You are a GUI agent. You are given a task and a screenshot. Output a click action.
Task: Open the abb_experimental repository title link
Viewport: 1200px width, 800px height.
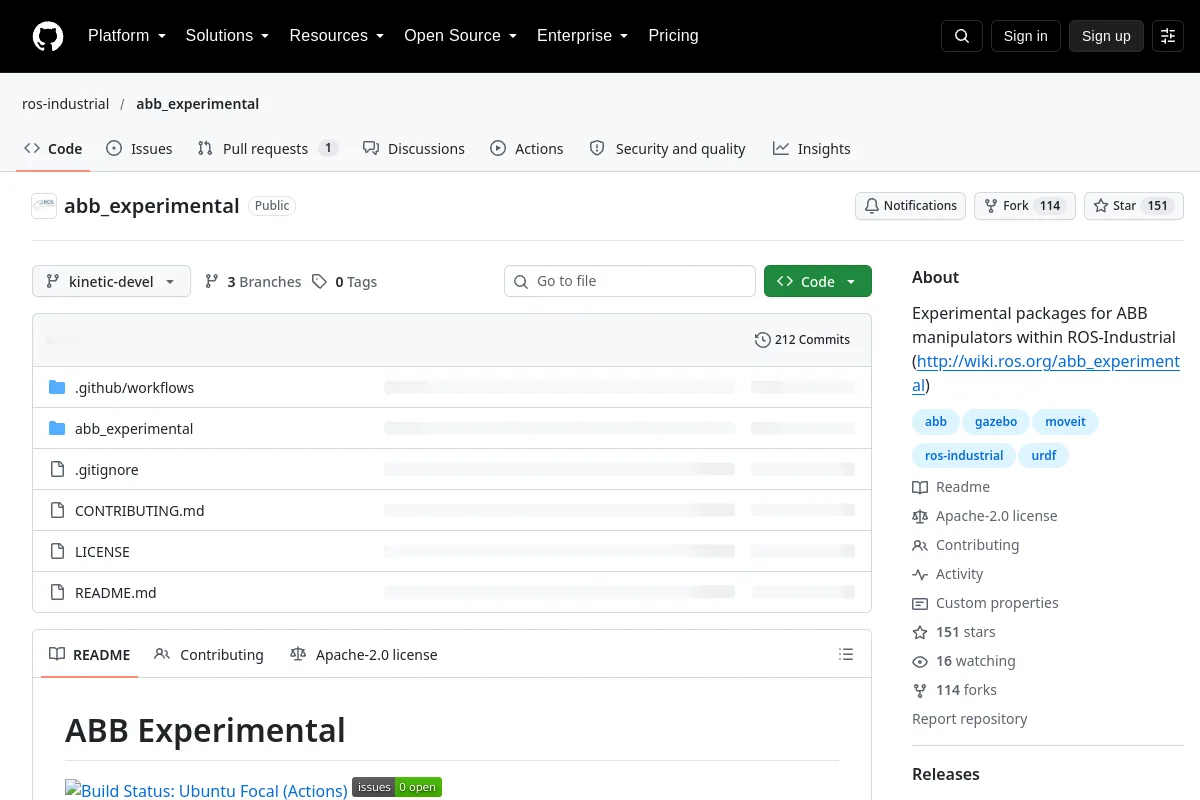point(152,206)
